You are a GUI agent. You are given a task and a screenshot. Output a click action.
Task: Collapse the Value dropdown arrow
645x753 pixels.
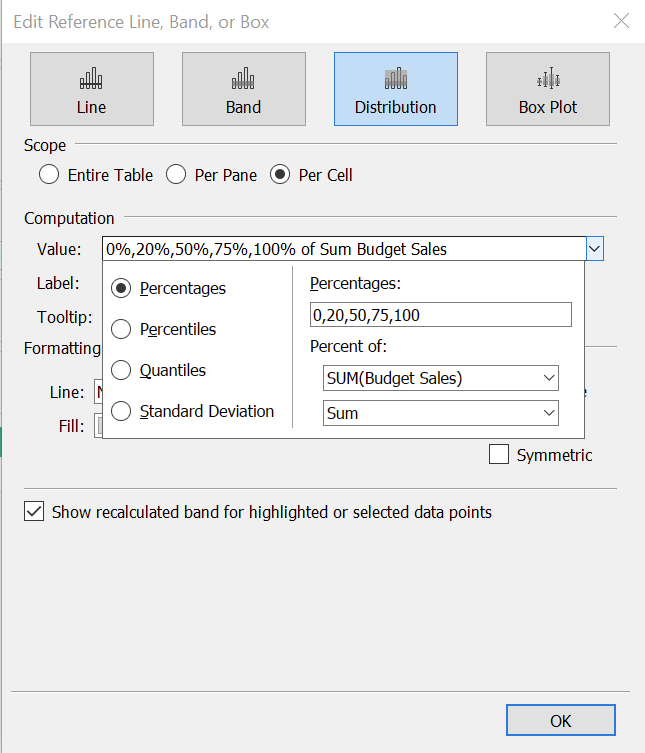[594, 249]
